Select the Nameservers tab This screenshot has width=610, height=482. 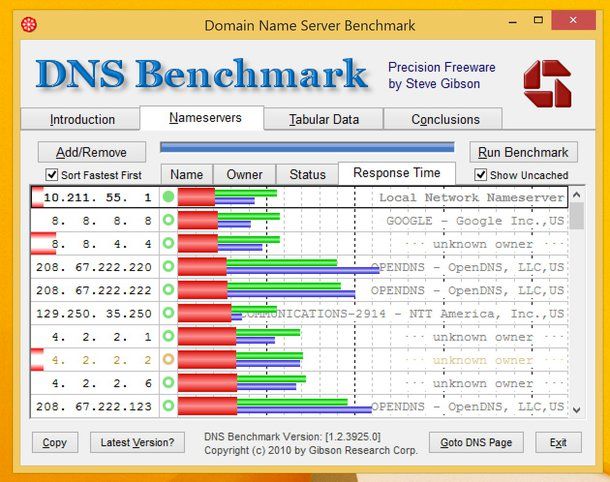click(x=202, y=118)
